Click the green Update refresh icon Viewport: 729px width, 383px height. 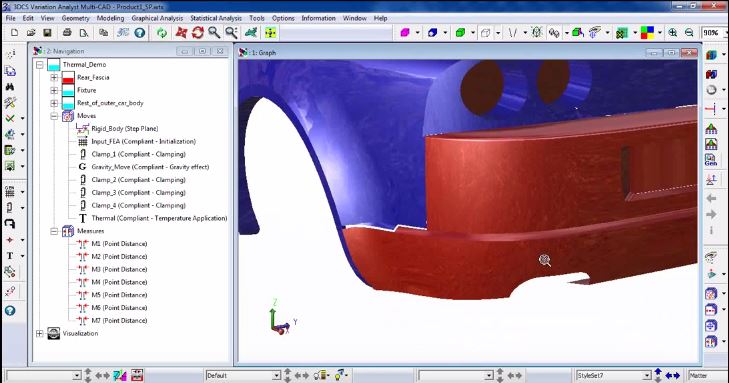[162, 33]
